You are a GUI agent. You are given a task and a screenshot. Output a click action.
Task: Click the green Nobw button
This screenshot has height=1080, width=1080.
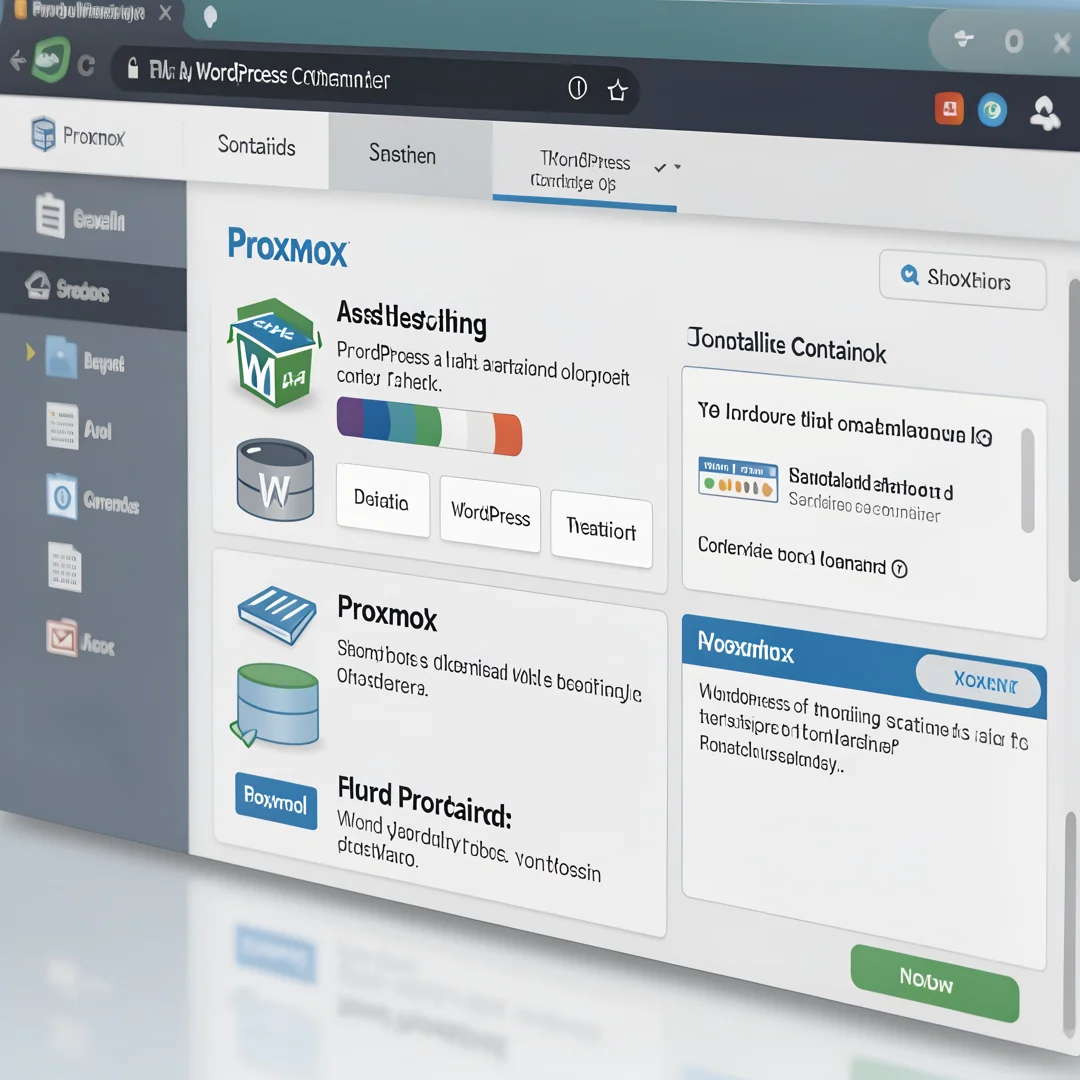934,982
